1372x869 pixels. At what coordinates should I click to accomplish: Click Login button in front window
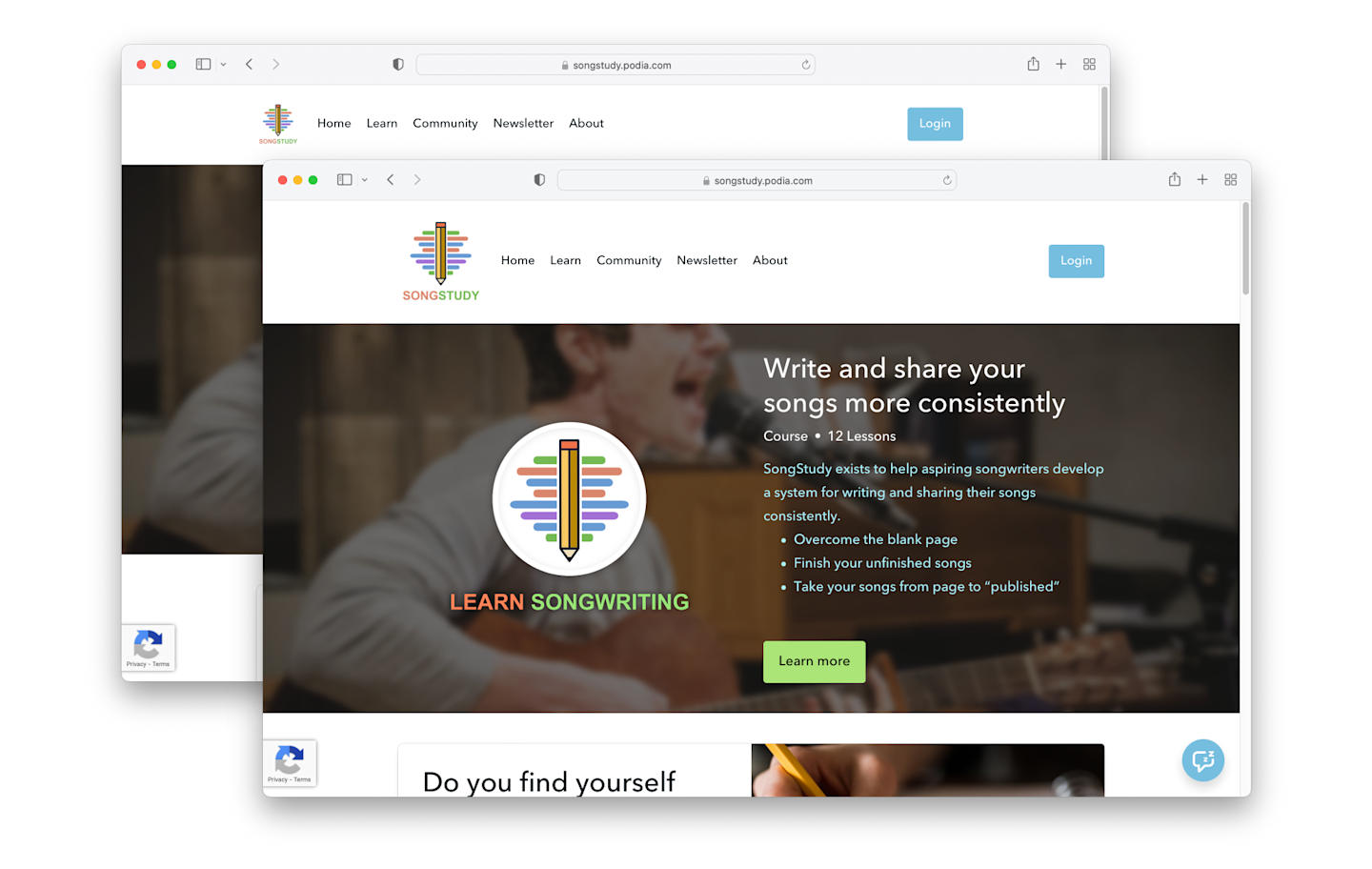pyautogui.click(x=1077, y=261)
